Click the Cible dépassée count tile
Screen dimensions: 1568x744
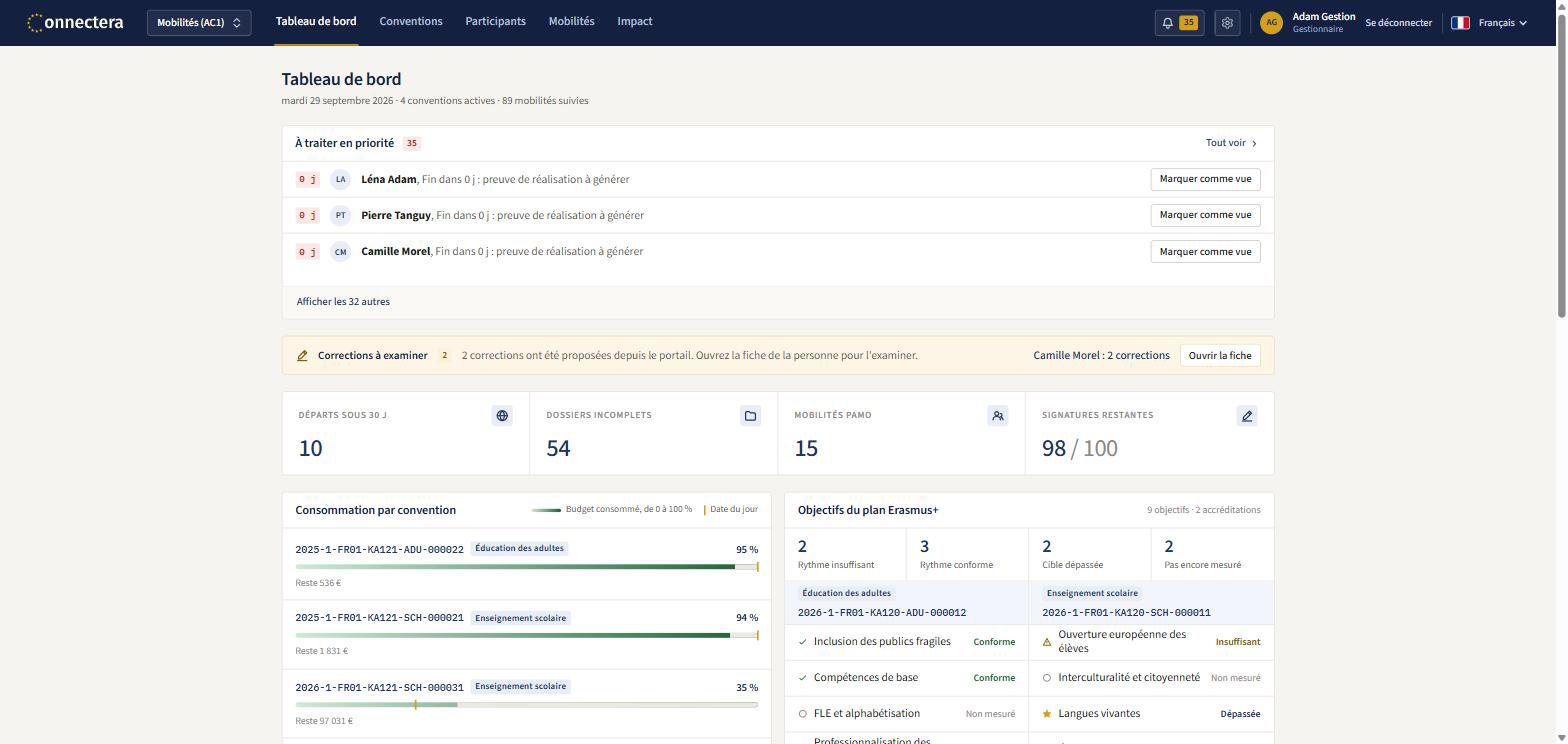[1090, 554]
